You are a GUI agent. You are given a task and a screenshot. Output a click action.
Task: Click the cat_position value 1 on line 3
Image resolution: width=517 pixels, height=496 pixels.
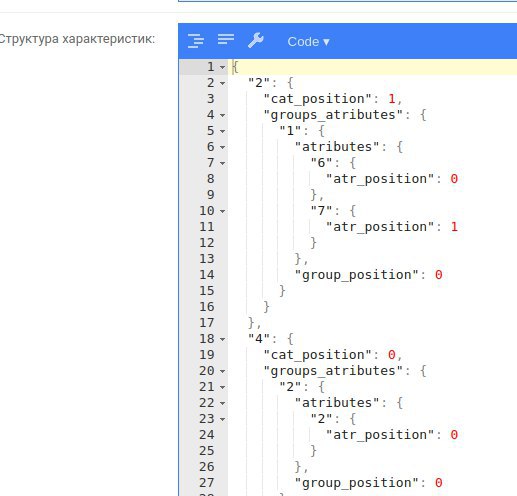coord(392,99)
